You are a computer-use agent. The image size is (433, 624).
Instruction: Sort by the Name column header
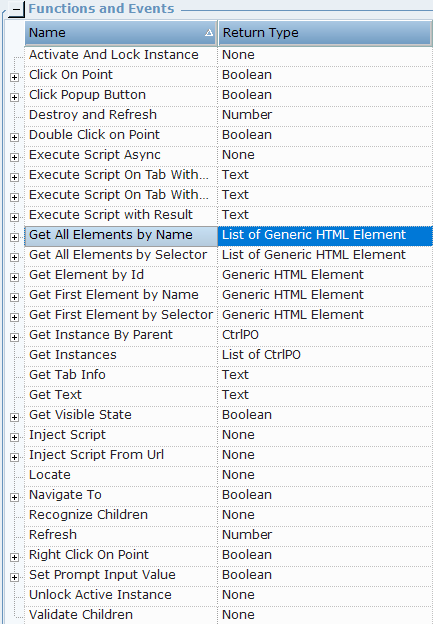coord(121,33)
